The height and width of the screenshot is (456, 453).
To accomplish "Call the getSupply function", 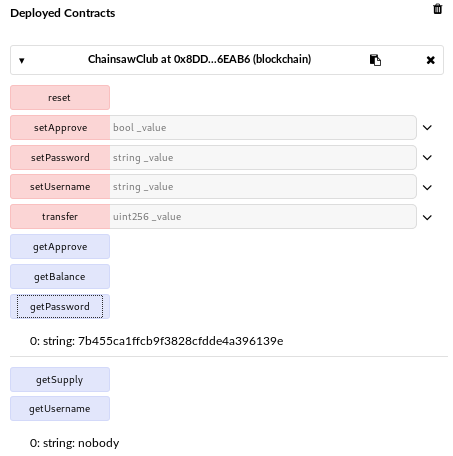I will pos(60,379).
